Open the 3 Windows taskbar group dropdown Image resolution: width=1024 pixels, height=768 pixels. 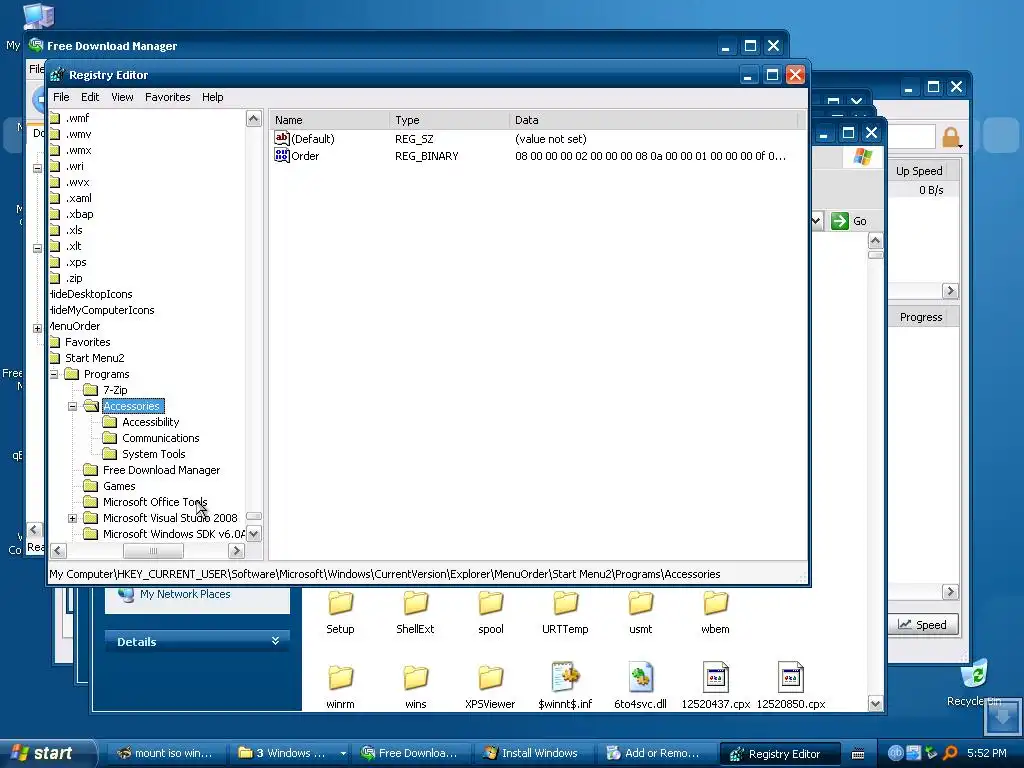tap(344, 753)
